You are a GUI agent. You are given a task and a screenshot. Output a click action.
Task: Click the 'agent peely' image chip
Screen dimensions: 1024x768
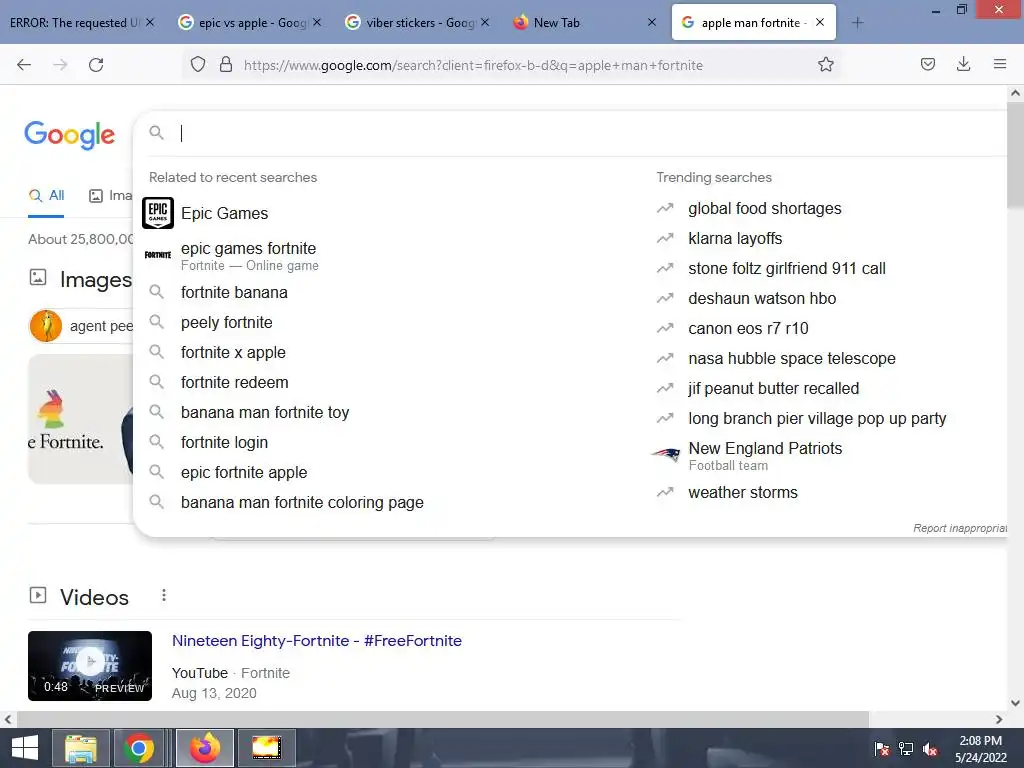(x=81, y=326)
